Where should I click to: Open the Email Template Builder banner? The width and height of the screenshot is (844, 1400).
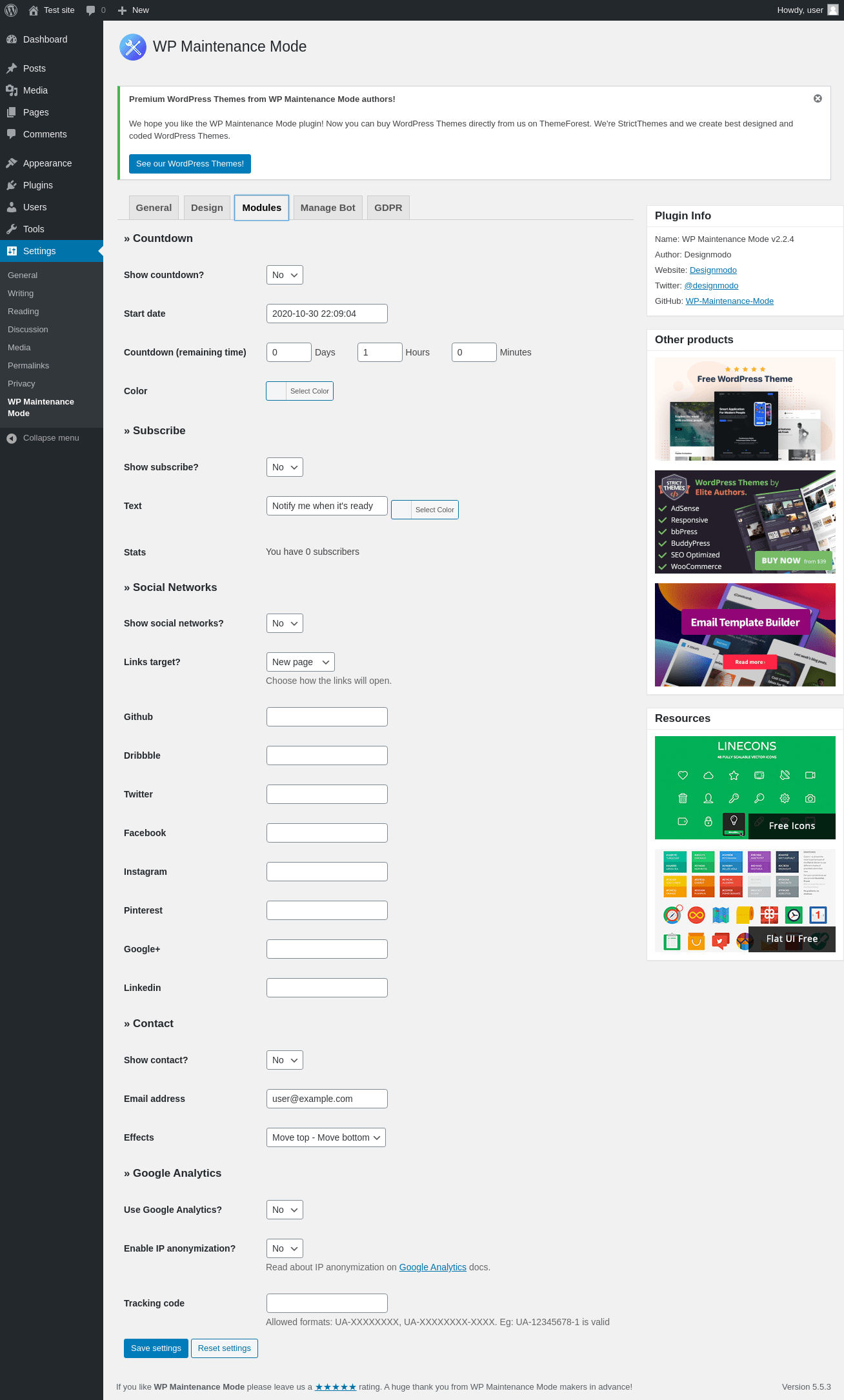pyautogui.click(x=745, y=635)
